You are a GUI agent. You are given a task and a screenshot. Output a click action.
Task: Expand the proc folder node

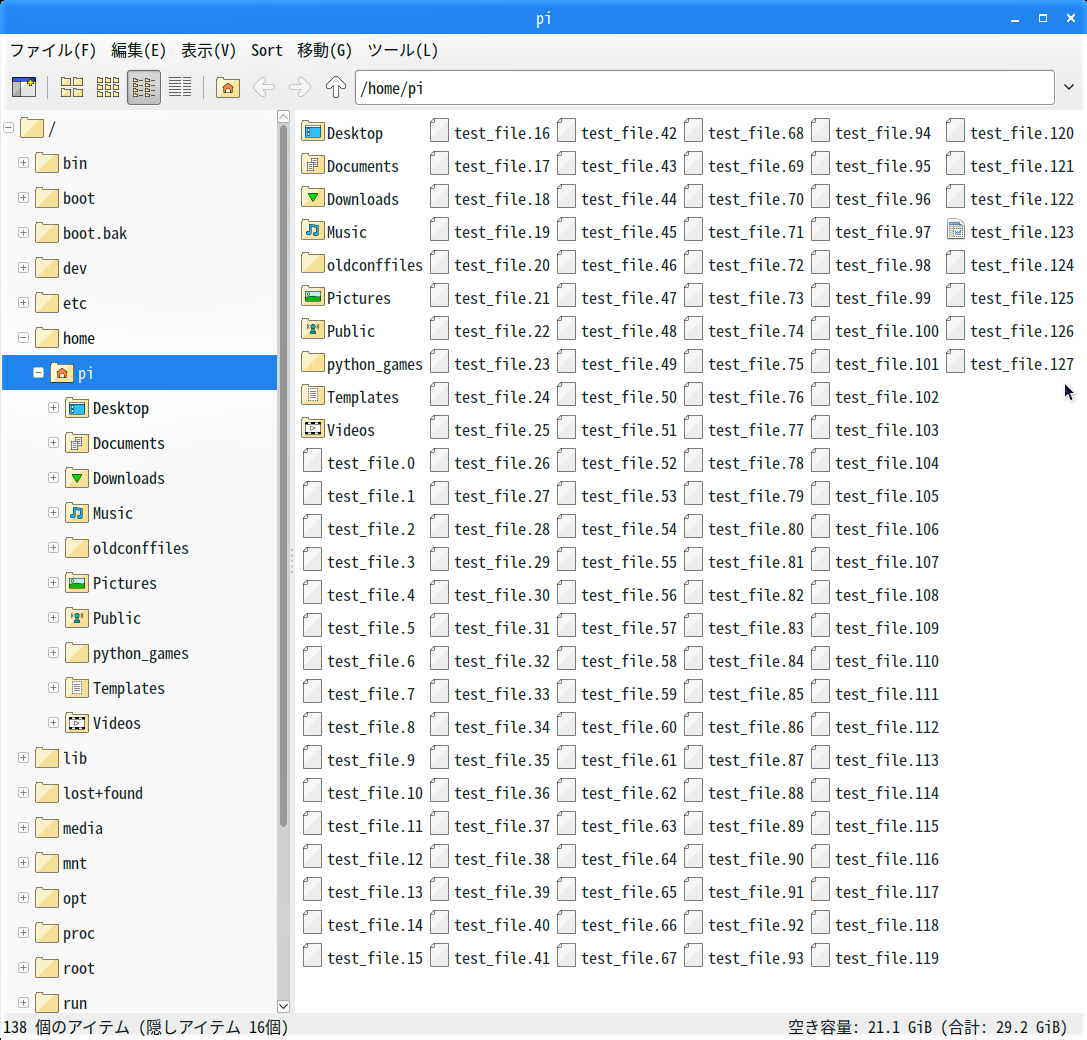tap(24, 933)
